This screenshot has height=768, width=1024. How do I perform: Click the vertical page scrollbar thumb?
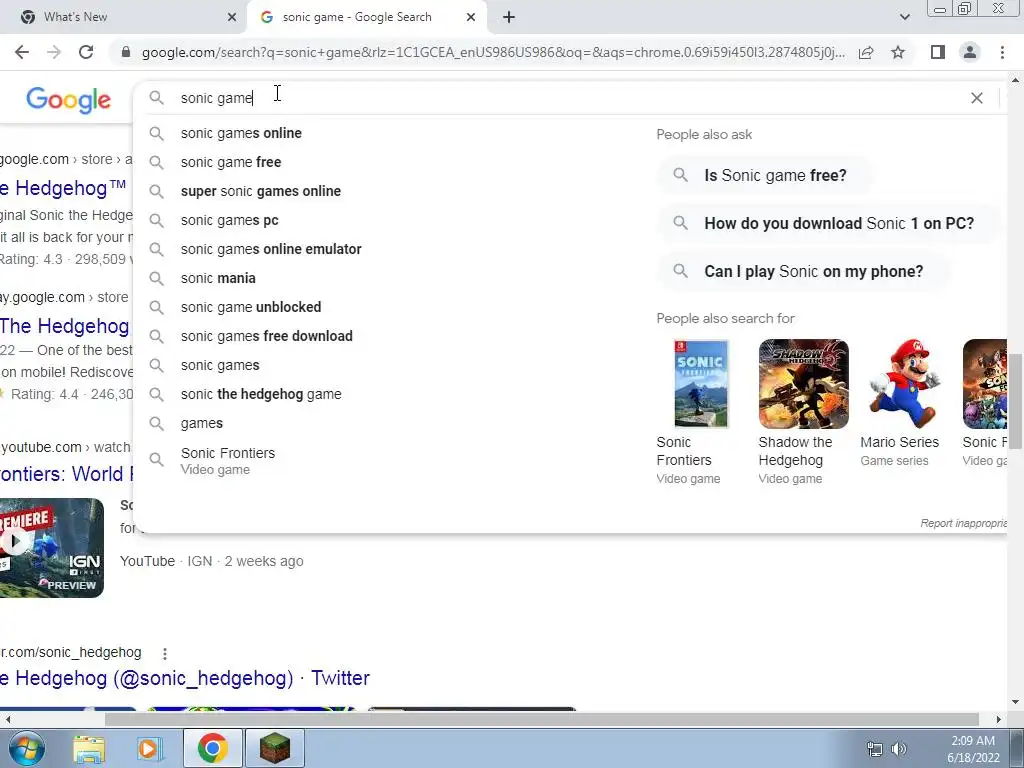coord(1016,401)
